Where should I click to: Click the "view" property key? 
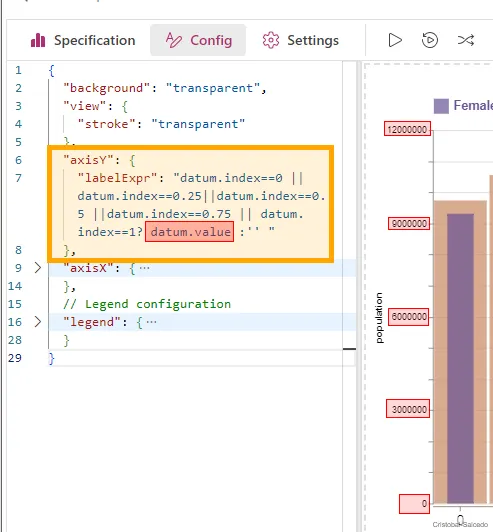86,106
